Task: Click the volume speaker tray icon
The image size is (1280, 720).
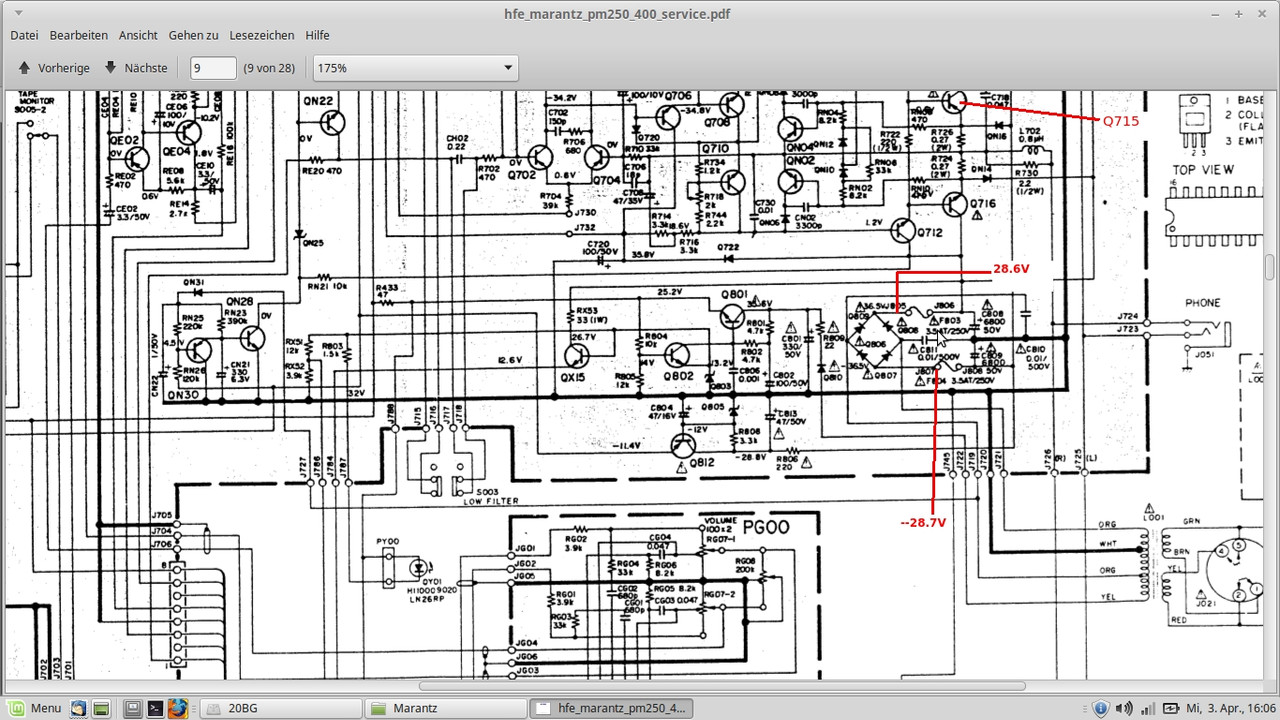Action: click(x=1123, y=708)
